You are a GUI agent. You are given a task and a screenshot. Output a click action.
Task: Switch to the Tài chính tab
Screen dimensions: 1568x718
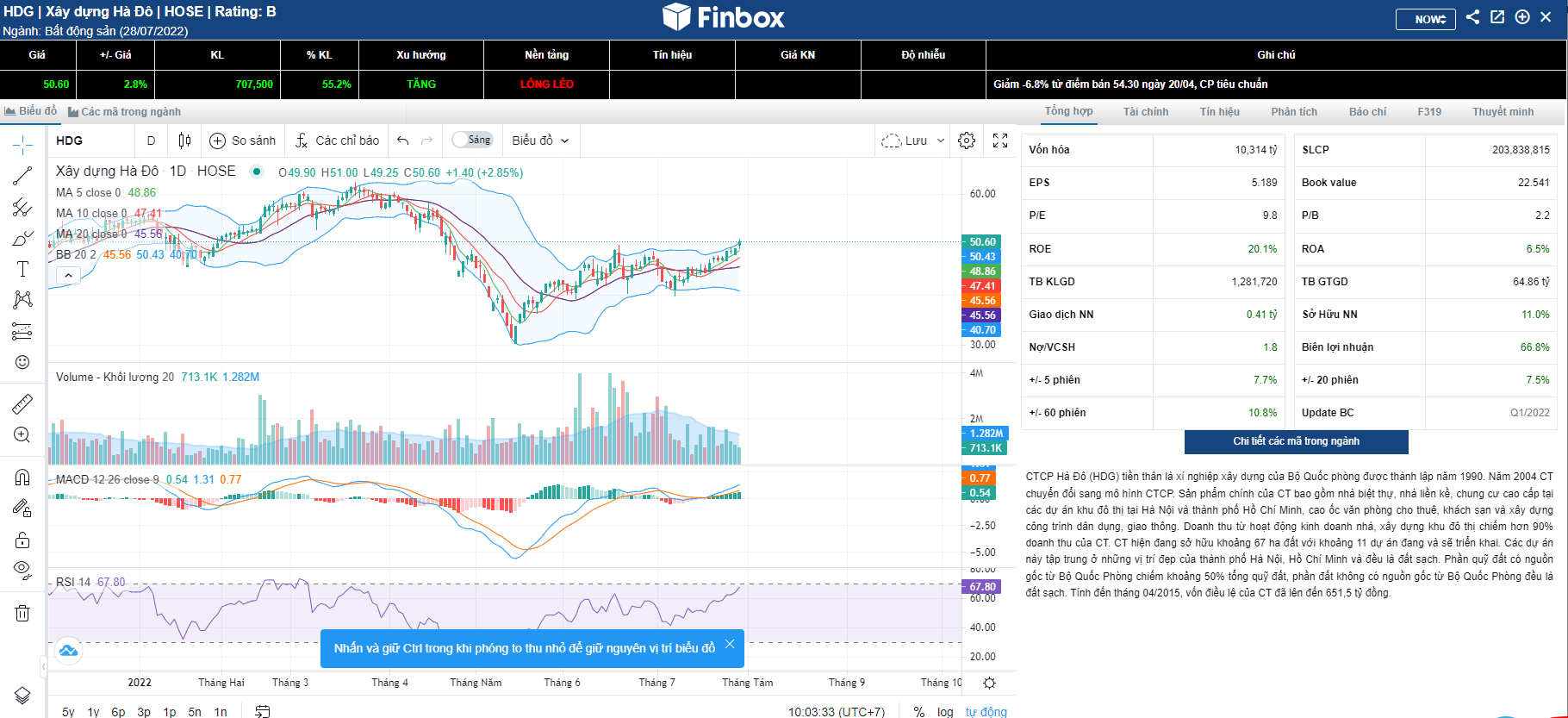click(1146, 112)
